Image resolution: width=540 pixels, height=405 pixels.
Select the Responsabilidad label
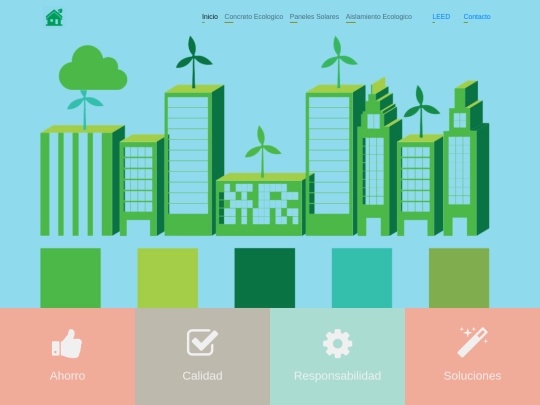click(x=338, y=376)
